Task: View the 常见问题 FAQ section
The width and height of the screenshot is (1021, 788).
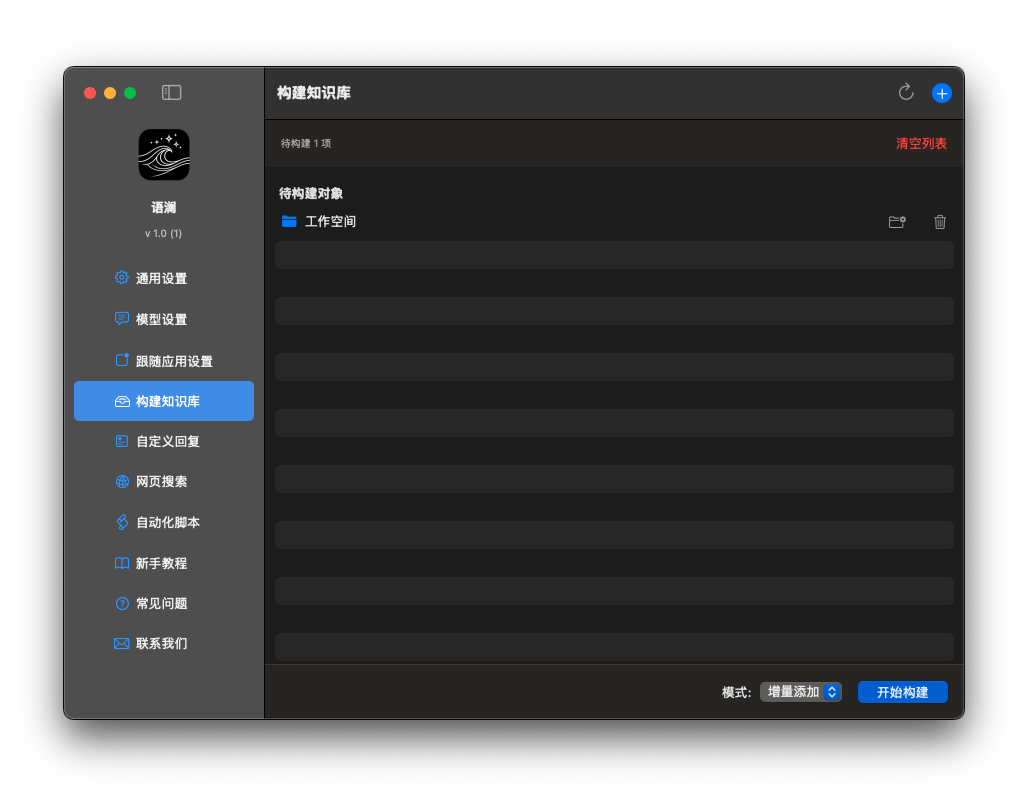Action: 163,603
